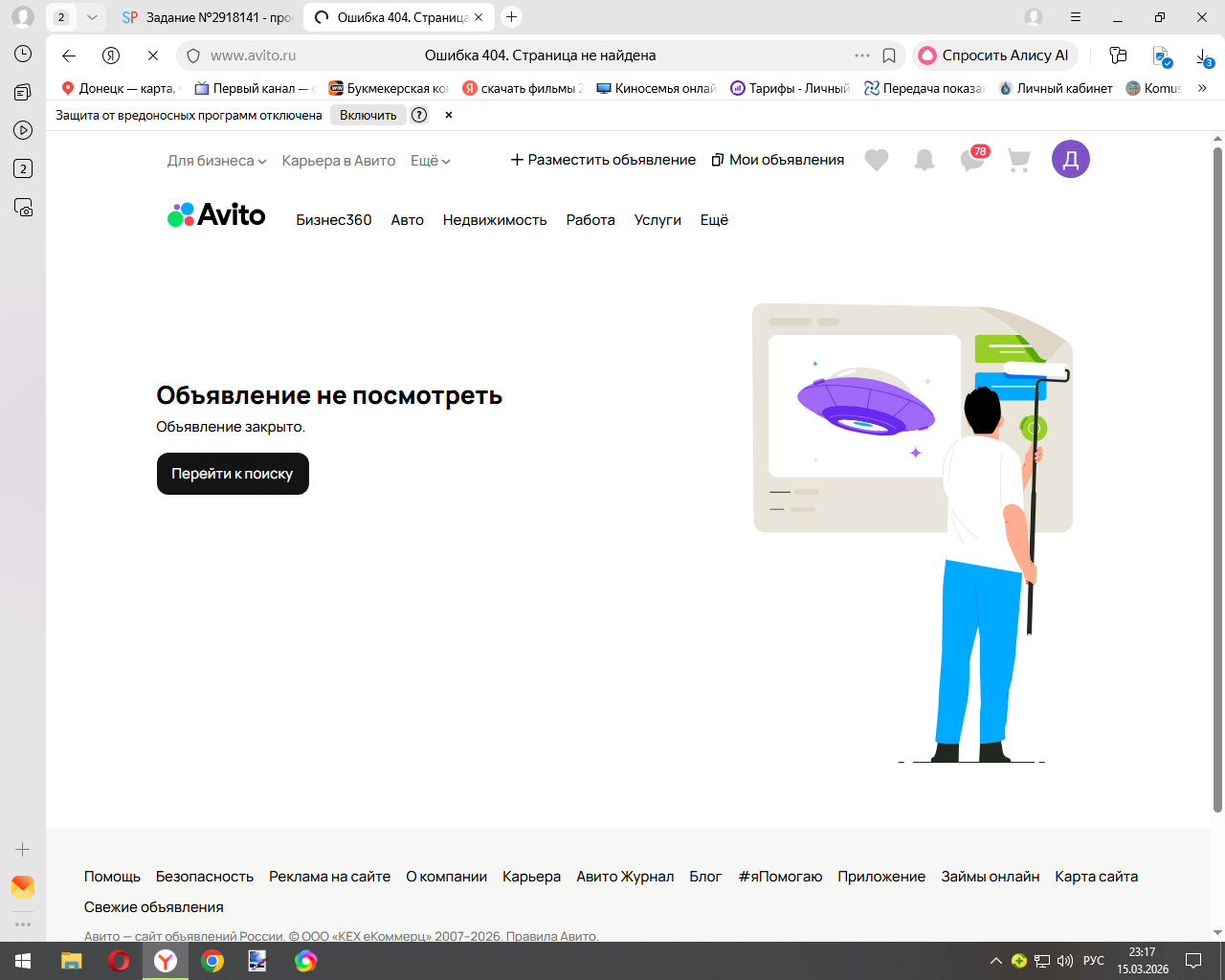Add a sidebar item with the plus icon

[23, 850]
